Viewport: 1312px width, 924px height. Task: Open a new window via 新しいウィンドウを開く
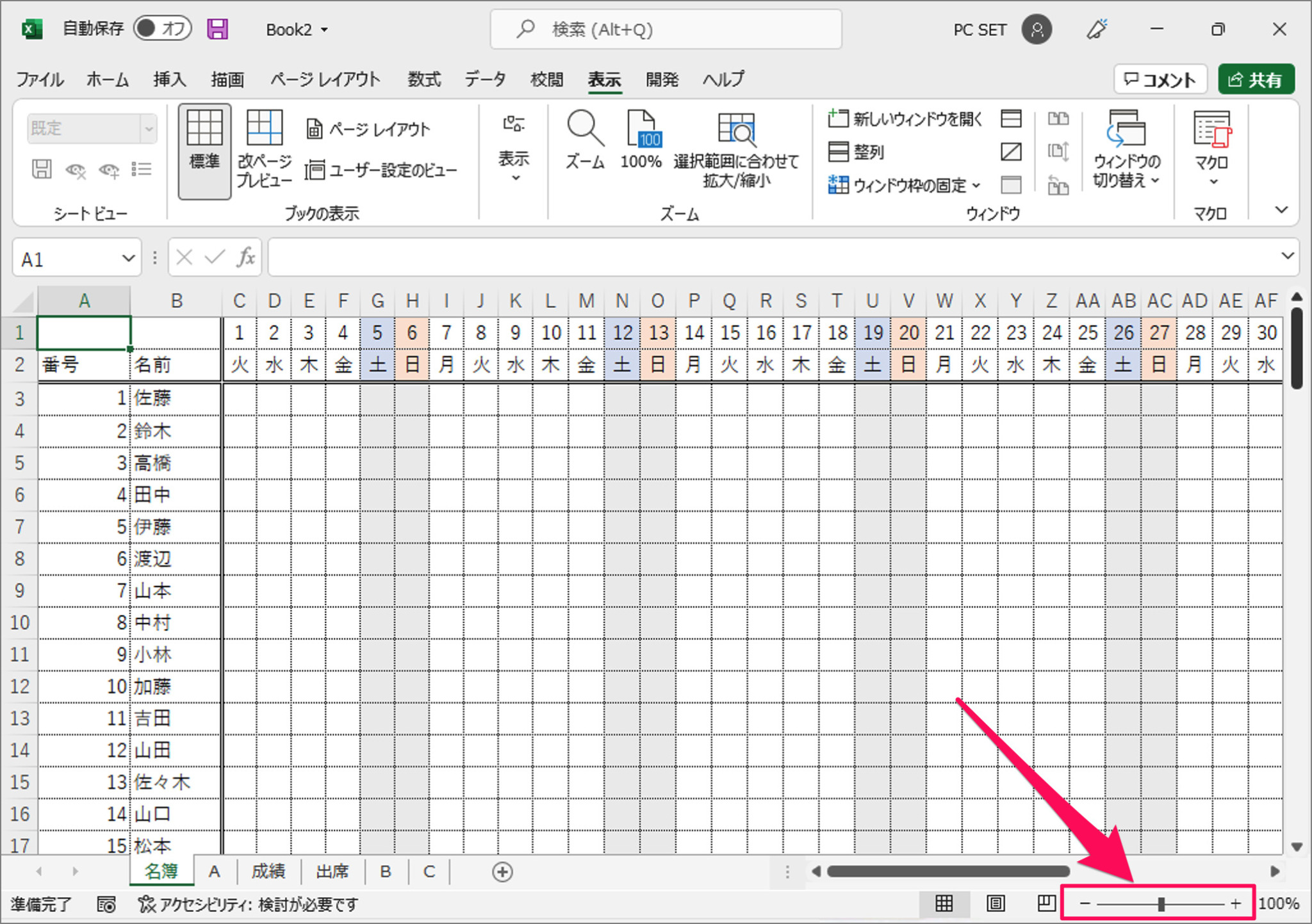[x=905, y=118]
